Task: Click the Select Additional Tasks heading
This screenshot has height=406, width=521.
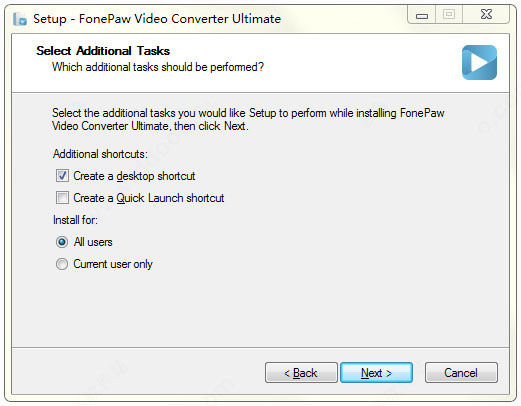Action: [x=103, y=51]
